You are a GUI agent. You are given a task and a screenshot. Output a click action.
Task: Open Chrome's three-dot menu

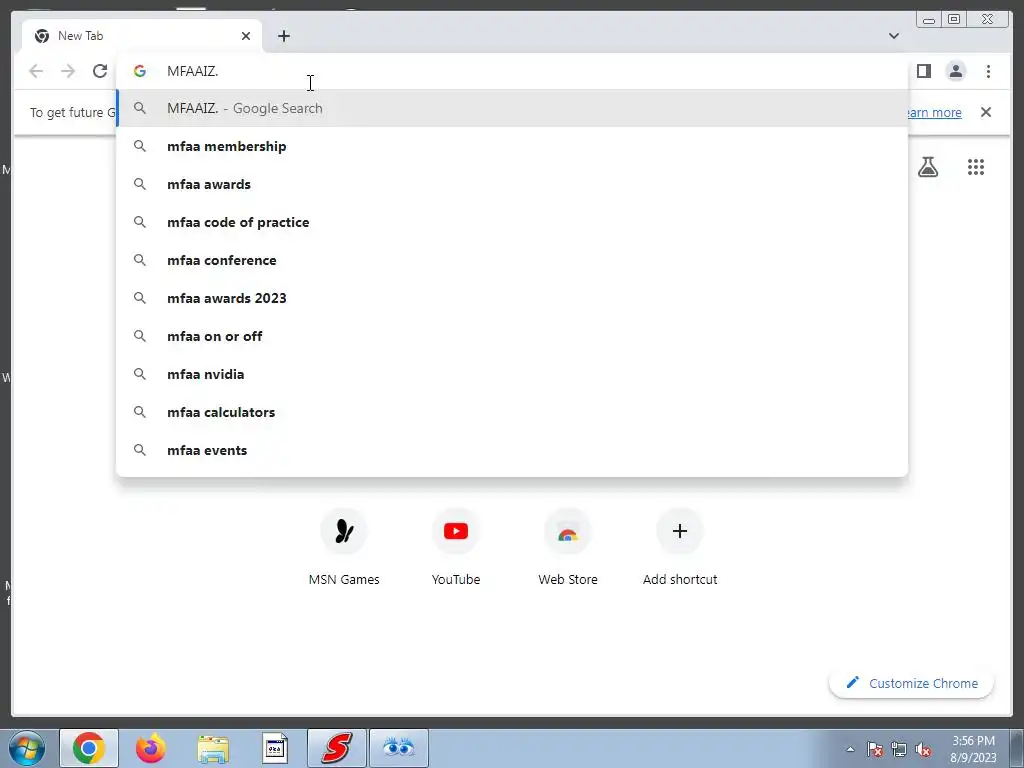pyautogui.click(x=988, y=71)
